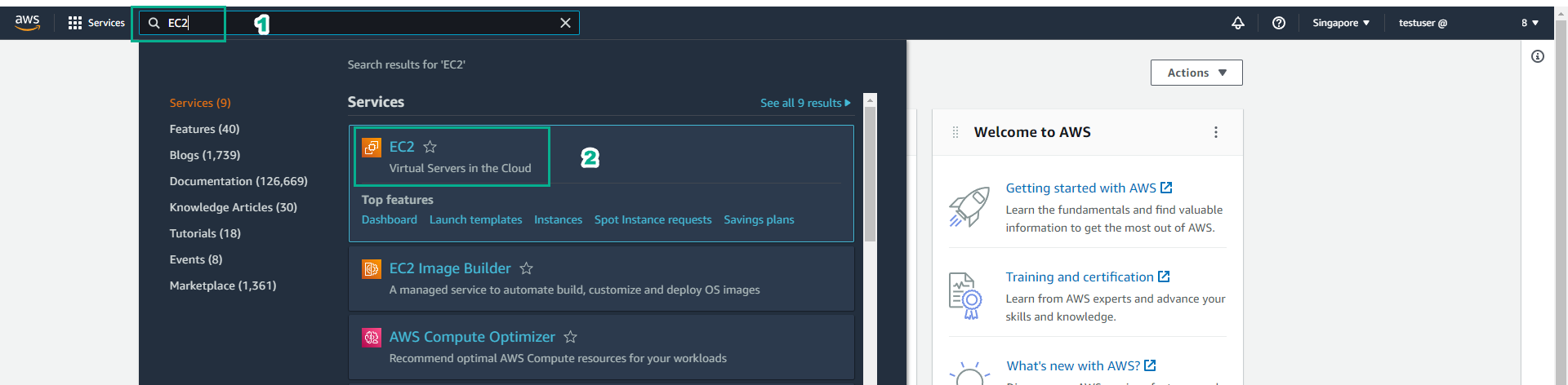
Task: Click See all 9 results link
Action: (805, 103)
